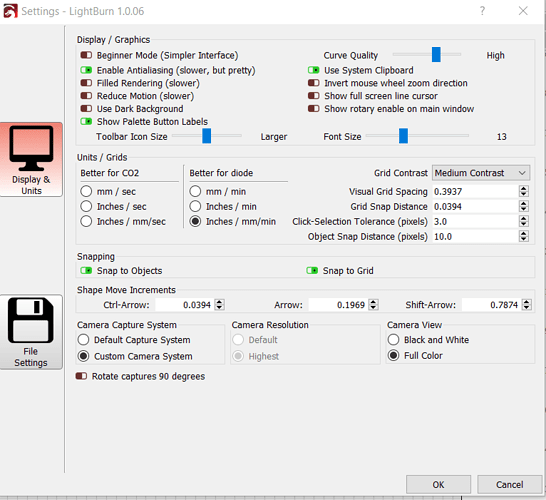Disable Snap to Grid switch
The width and height of the screenshot is (546, 500).
(312, 271)
